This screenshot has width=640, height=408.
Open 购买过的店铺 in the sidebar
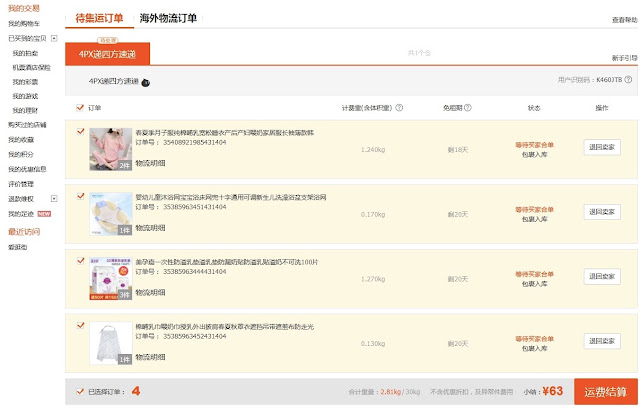pyautogui.click(x=27, y=125)
